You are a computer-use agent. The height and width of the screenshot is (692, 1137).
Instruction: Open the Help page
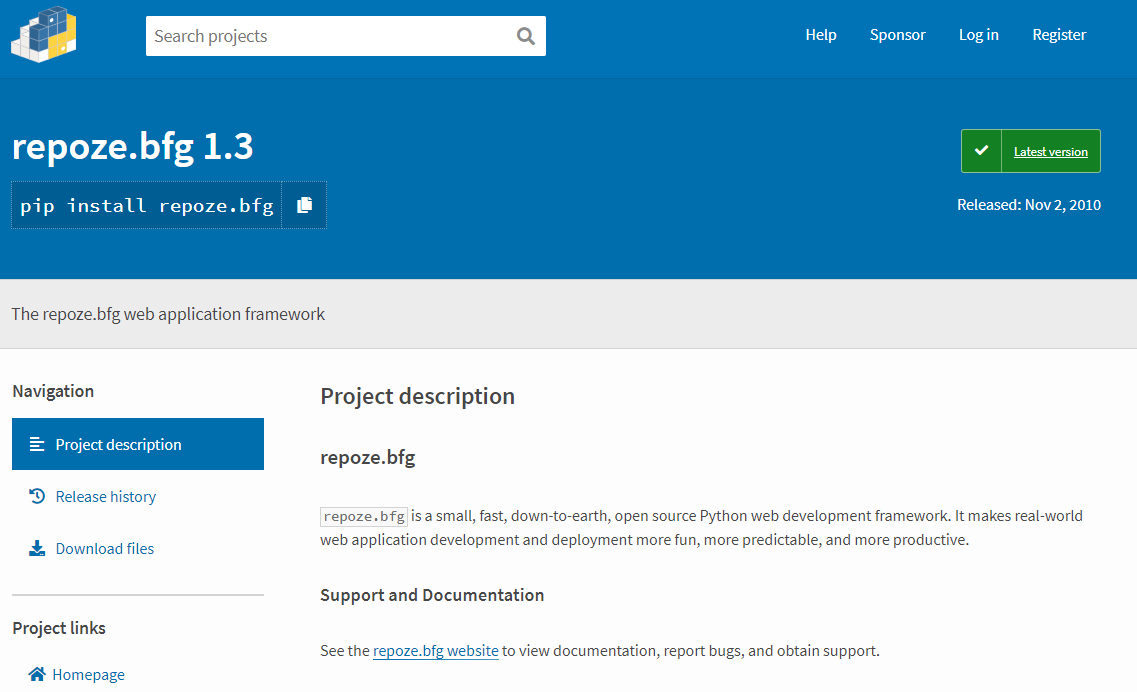[x=821, y=35]
